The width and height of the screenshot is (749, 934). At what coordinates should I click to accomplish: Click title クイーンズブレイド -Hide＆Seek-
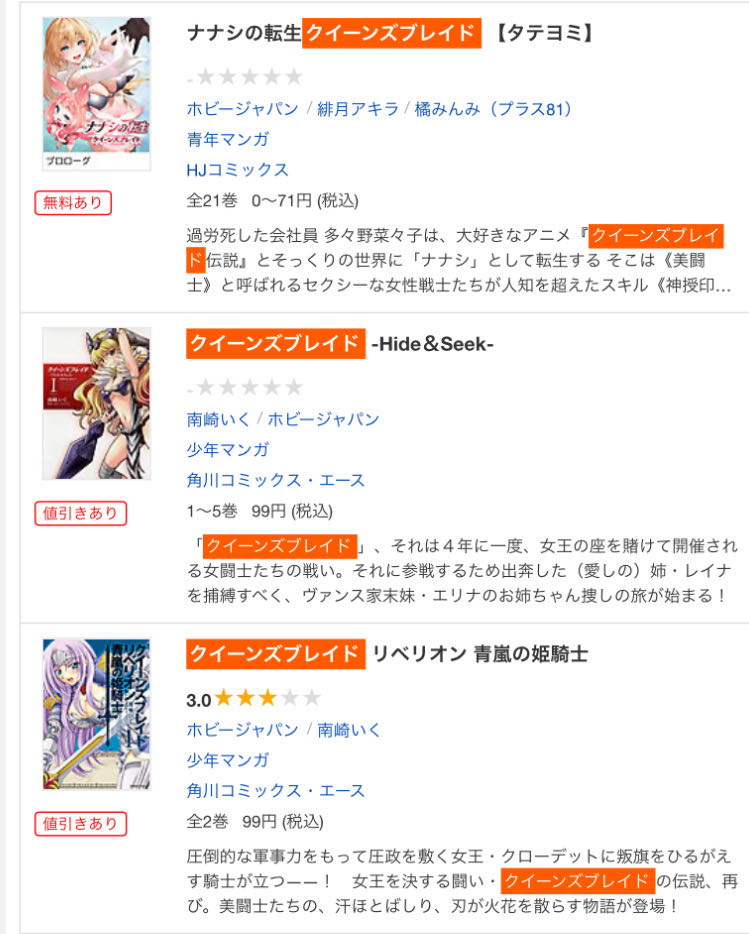coord(340,344)
